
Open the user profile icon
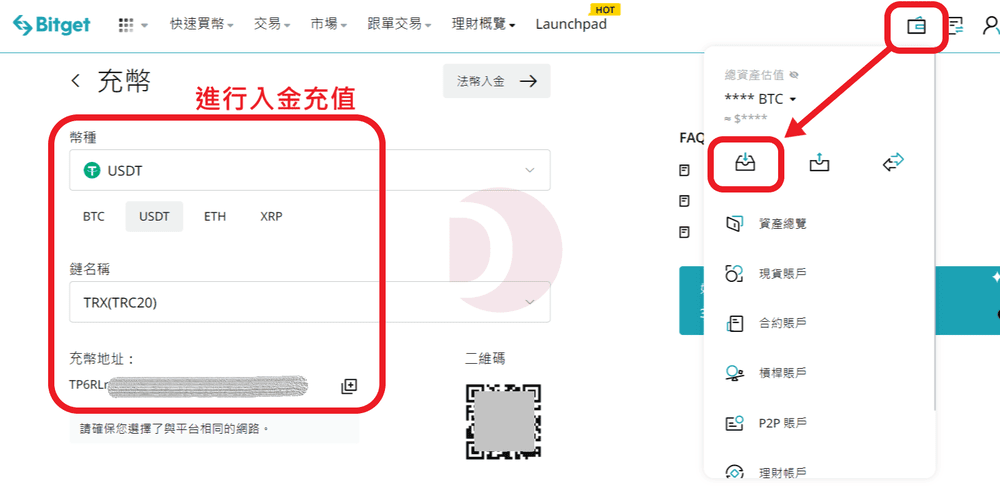click(991, 26)
